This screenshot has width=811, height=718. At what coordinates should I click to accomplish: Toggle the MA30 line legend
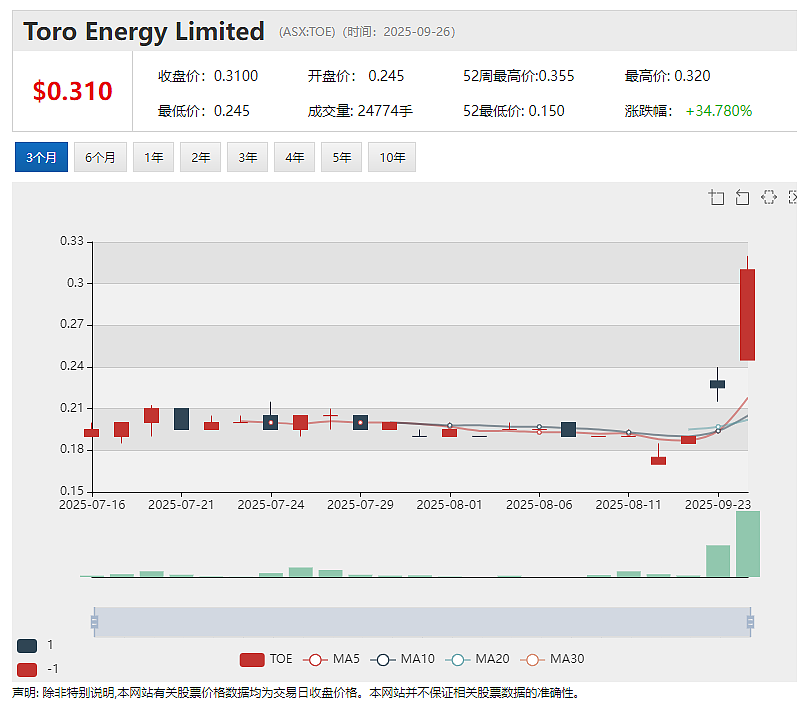(552, 660)
